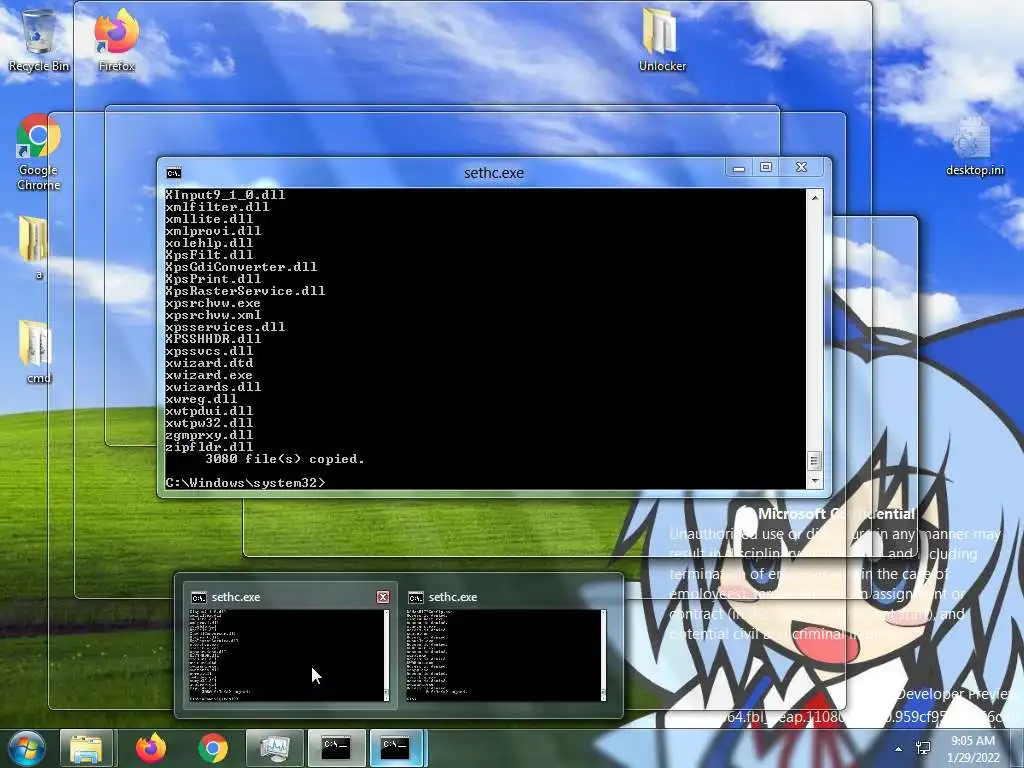Click the line zipfldr.dll

pyautogui.click(x=209, y=447)
